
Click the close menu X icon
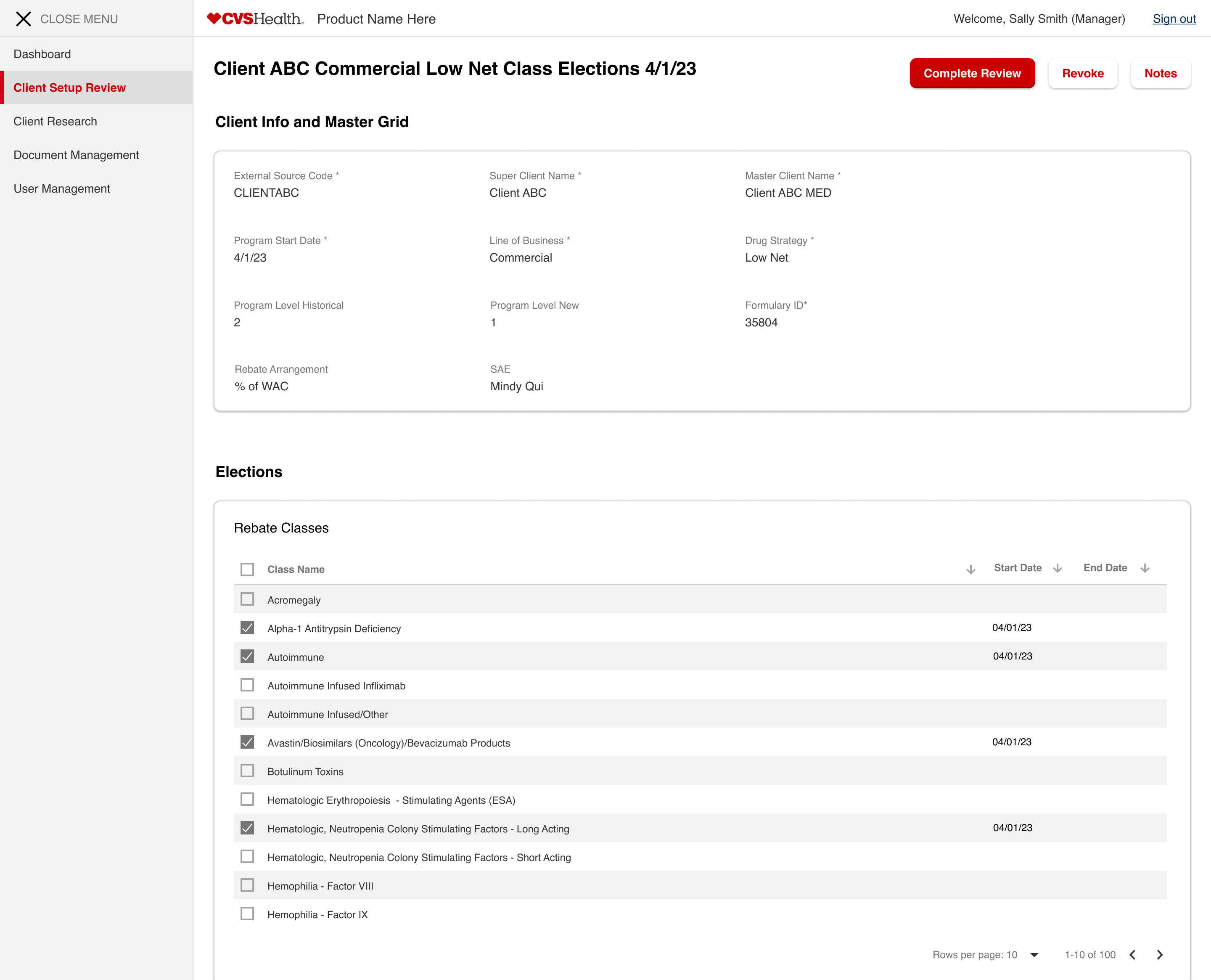click(x=24, y=19)
